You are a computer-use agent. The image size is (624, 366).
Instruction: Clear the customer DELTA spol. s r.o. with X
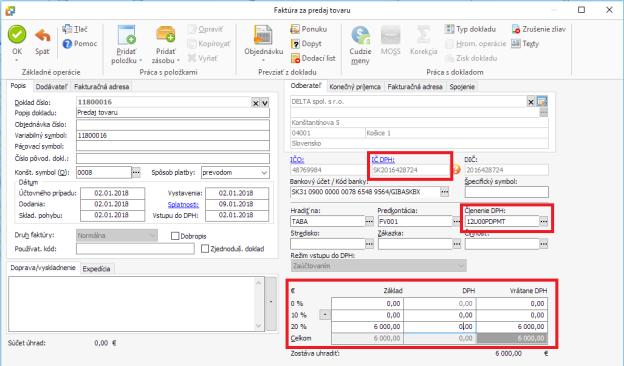point(530,102)
